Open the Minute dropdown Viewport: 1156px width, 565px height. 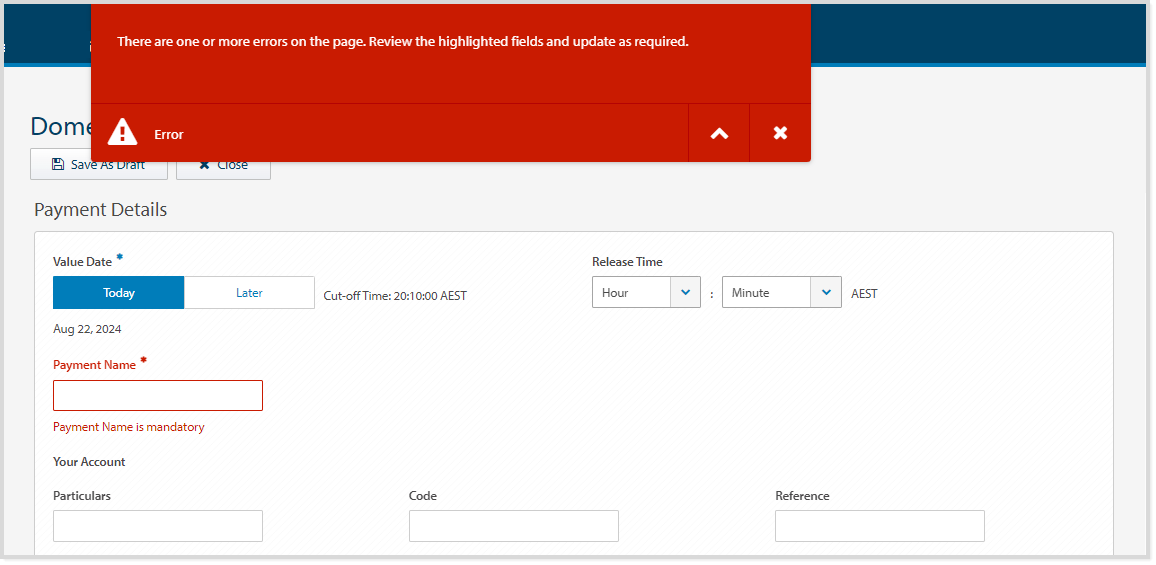point(781,293)
